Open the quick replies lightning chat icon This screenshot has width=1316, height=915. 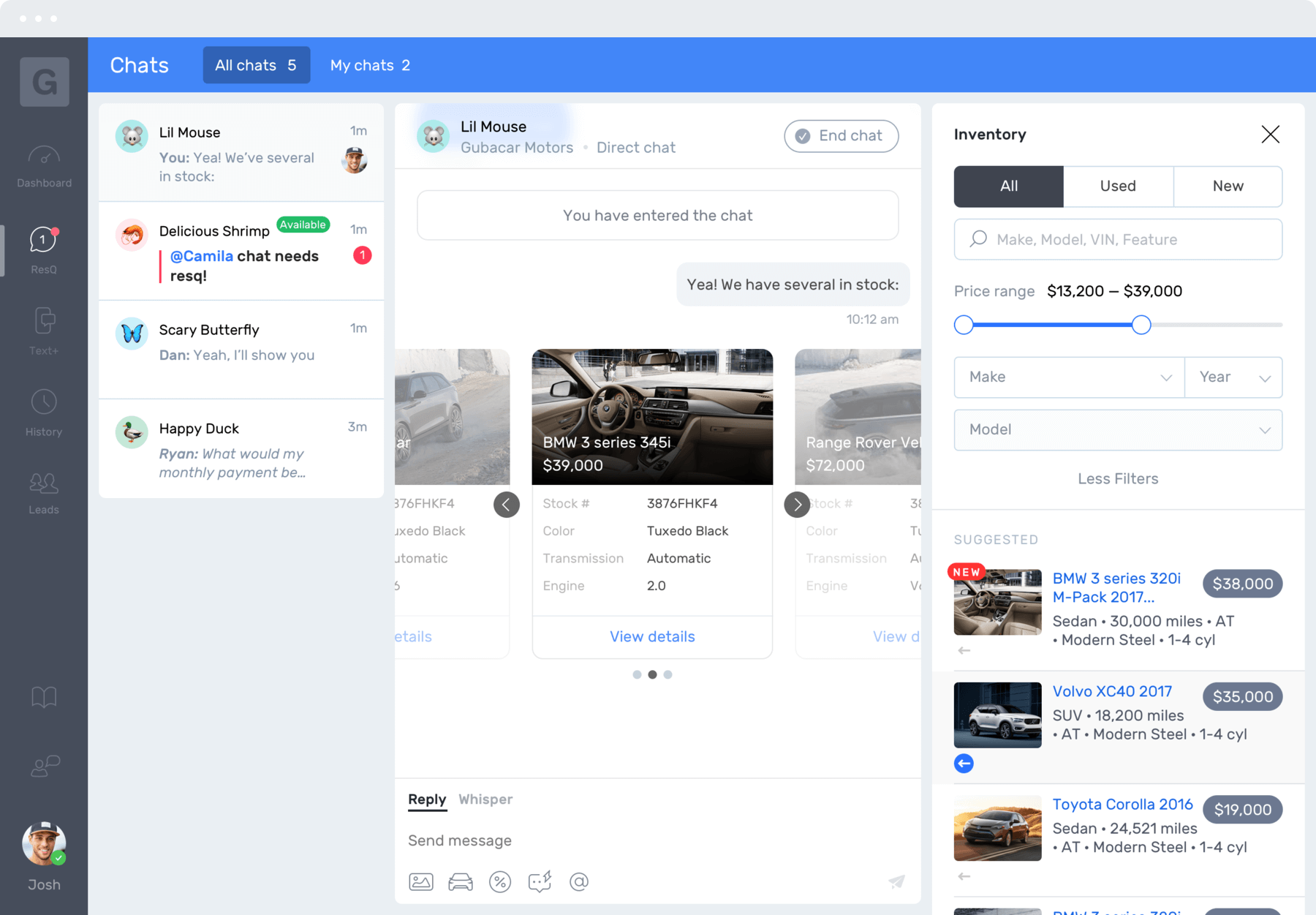pyautogui.click(x=540, y=881)
